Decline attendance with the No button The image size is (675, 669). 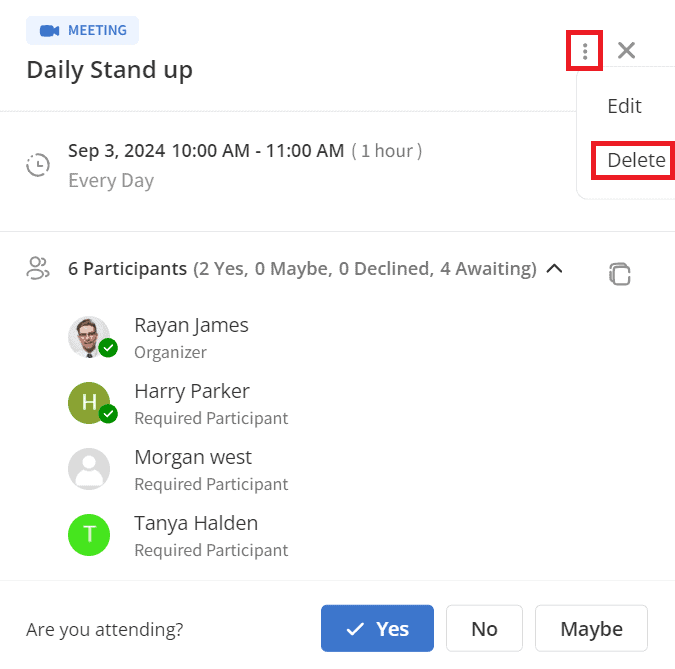tap(484, 628)
